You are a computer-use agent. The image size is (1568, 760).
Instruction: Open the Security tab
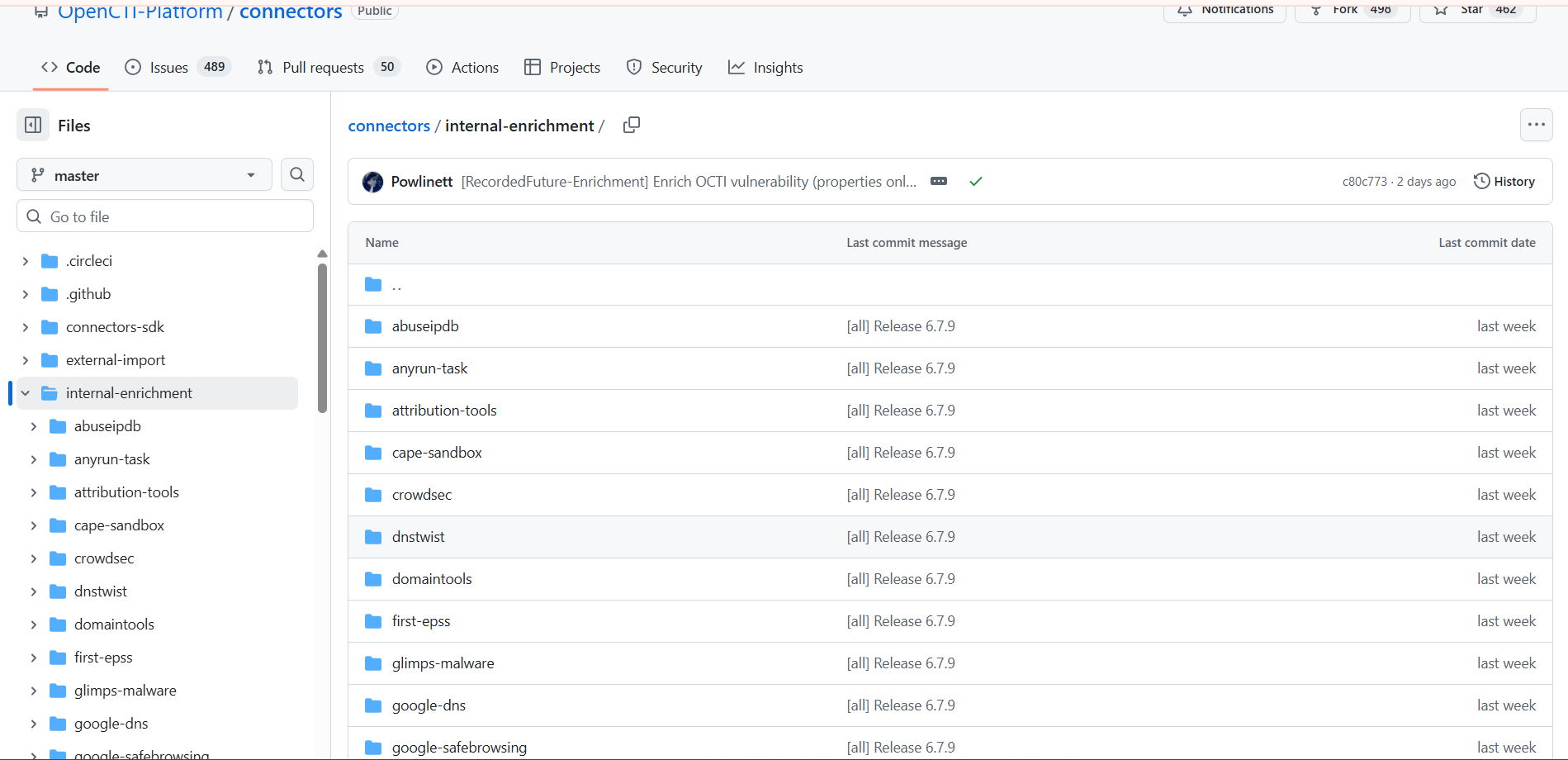[x=665, y=68]
